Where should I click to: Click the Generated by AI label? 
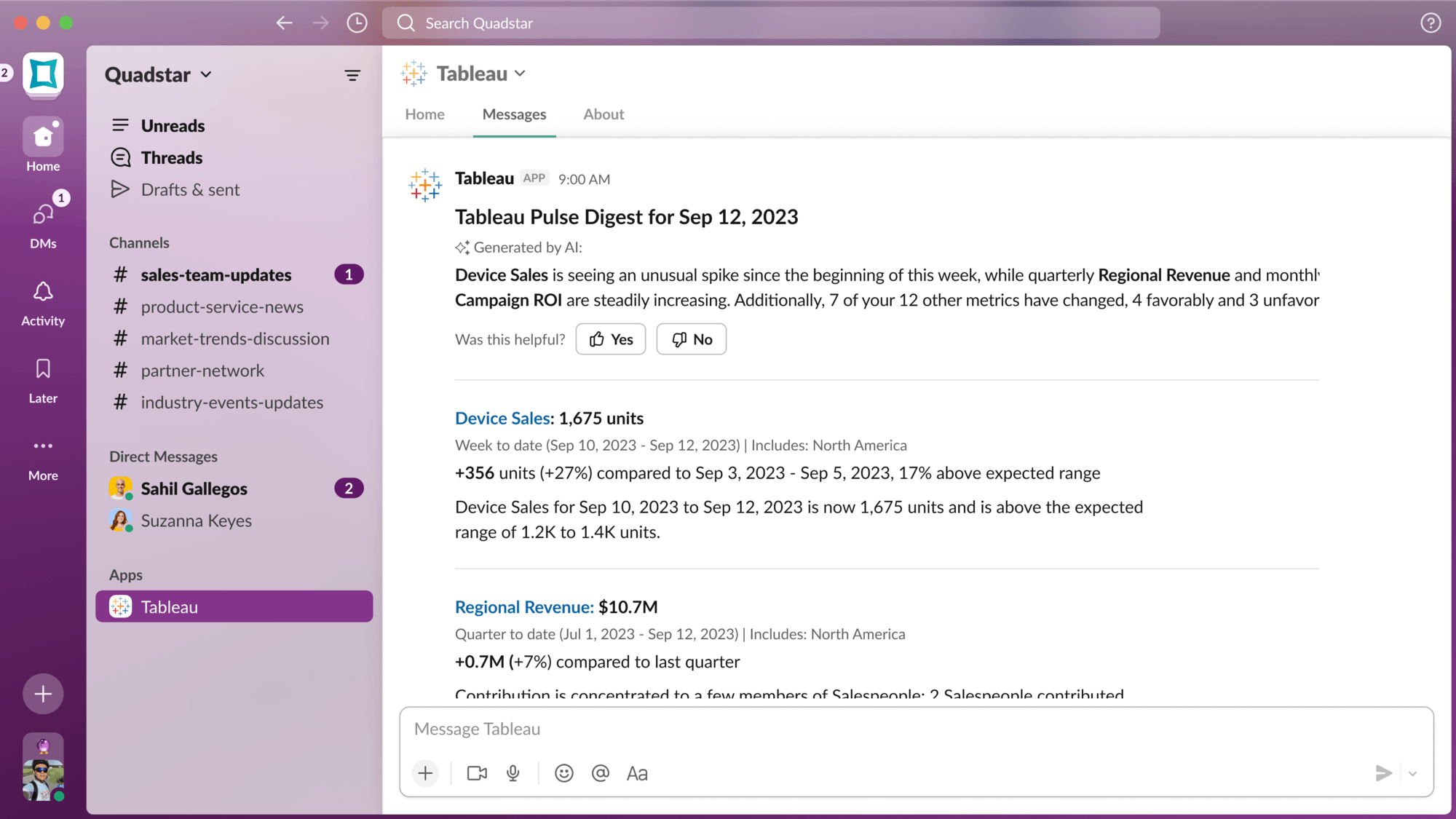[518, 248]
